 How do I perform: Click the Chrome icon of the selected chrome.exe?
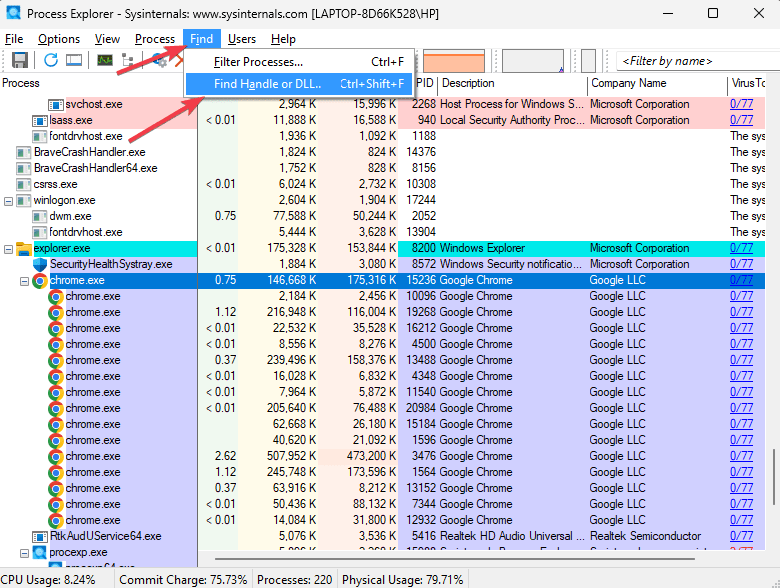pos(40,281)
